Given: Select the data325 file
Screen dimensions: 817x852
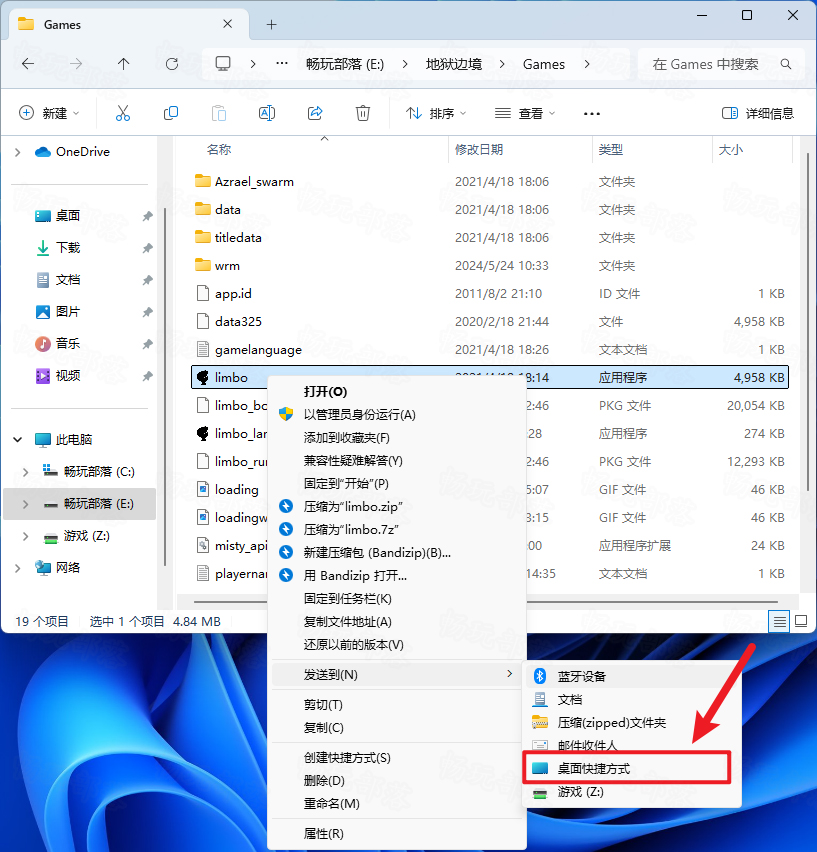Looking at the screenshot, I should (x=490, y=322).
